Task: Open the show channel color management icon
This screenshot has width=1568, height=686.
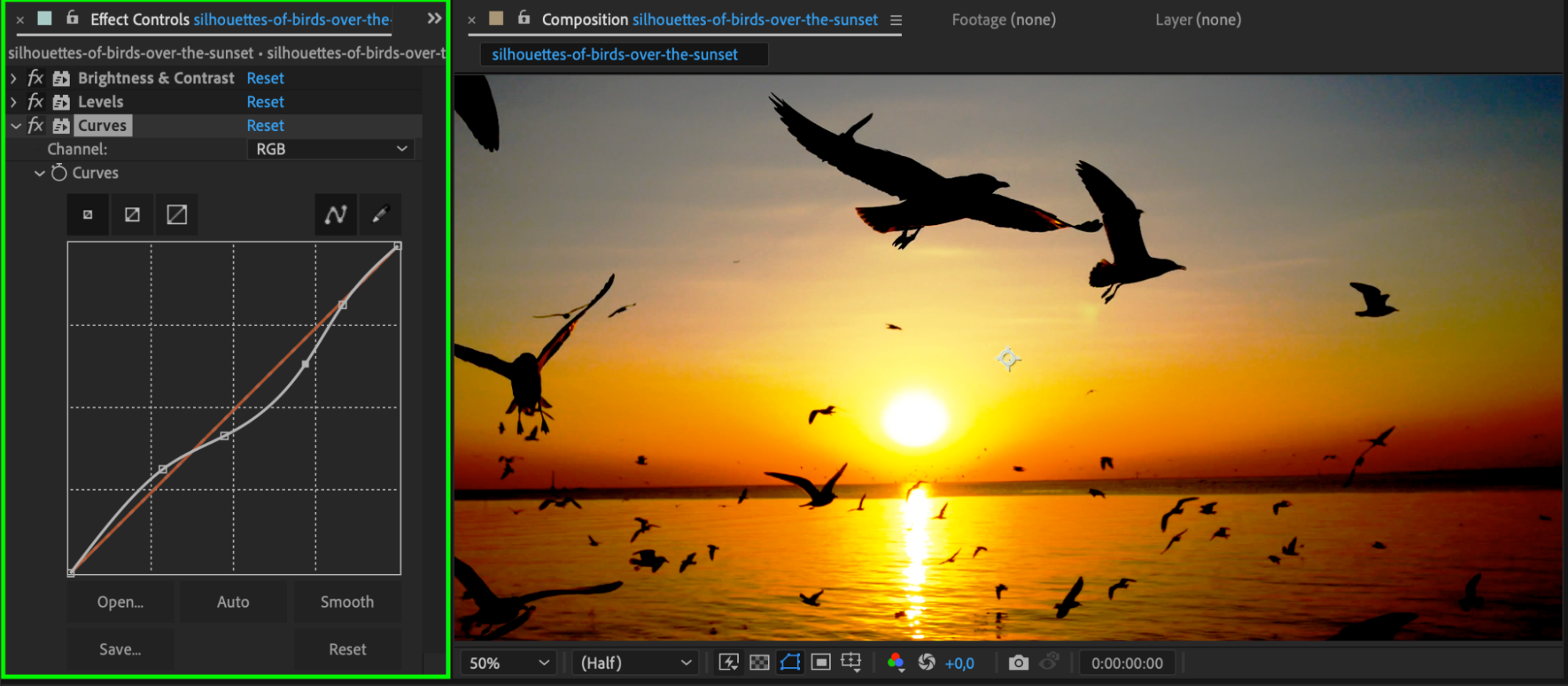Action: click(x=896, y=662)
